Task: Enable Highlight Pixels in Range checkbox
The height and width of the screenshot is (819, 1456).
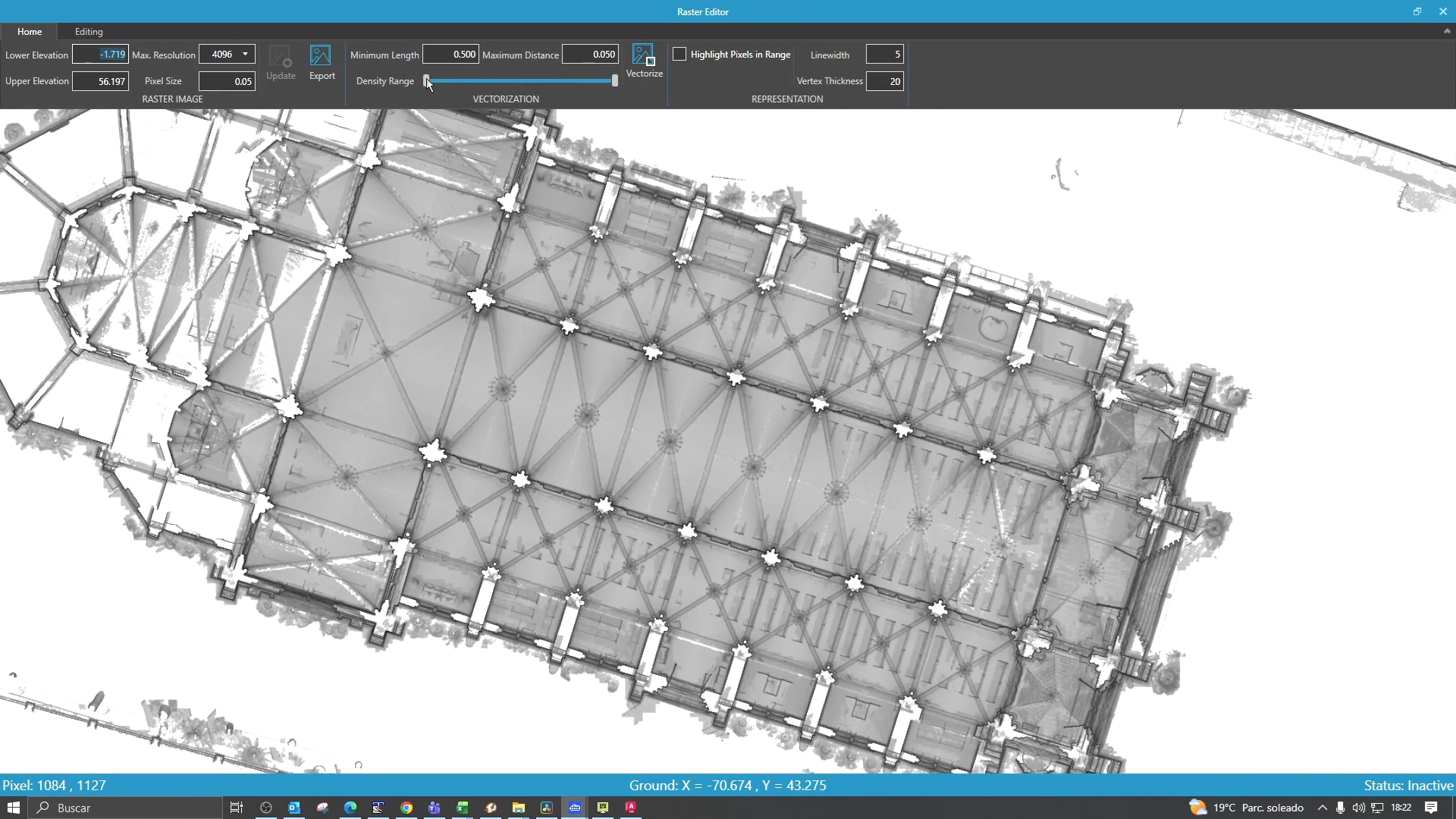Action: coord(679,55)
